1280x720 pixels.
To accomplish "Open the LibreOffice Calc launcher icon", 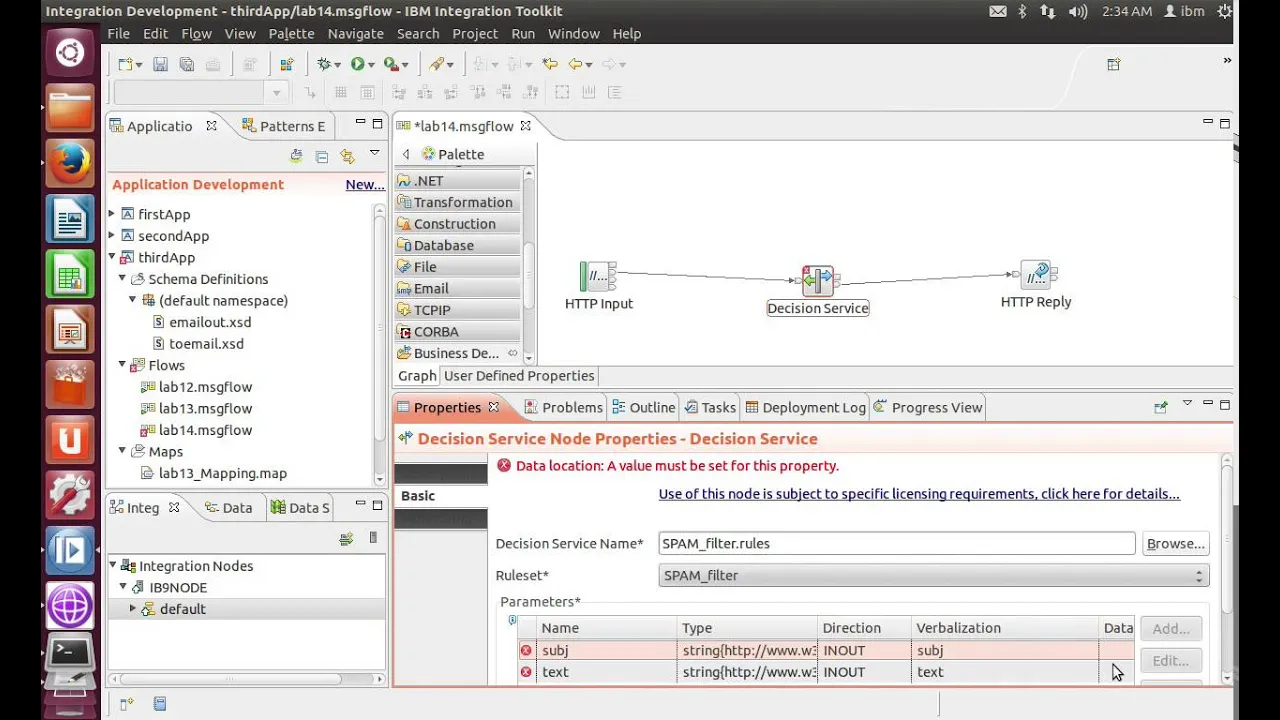I will 70,273.
